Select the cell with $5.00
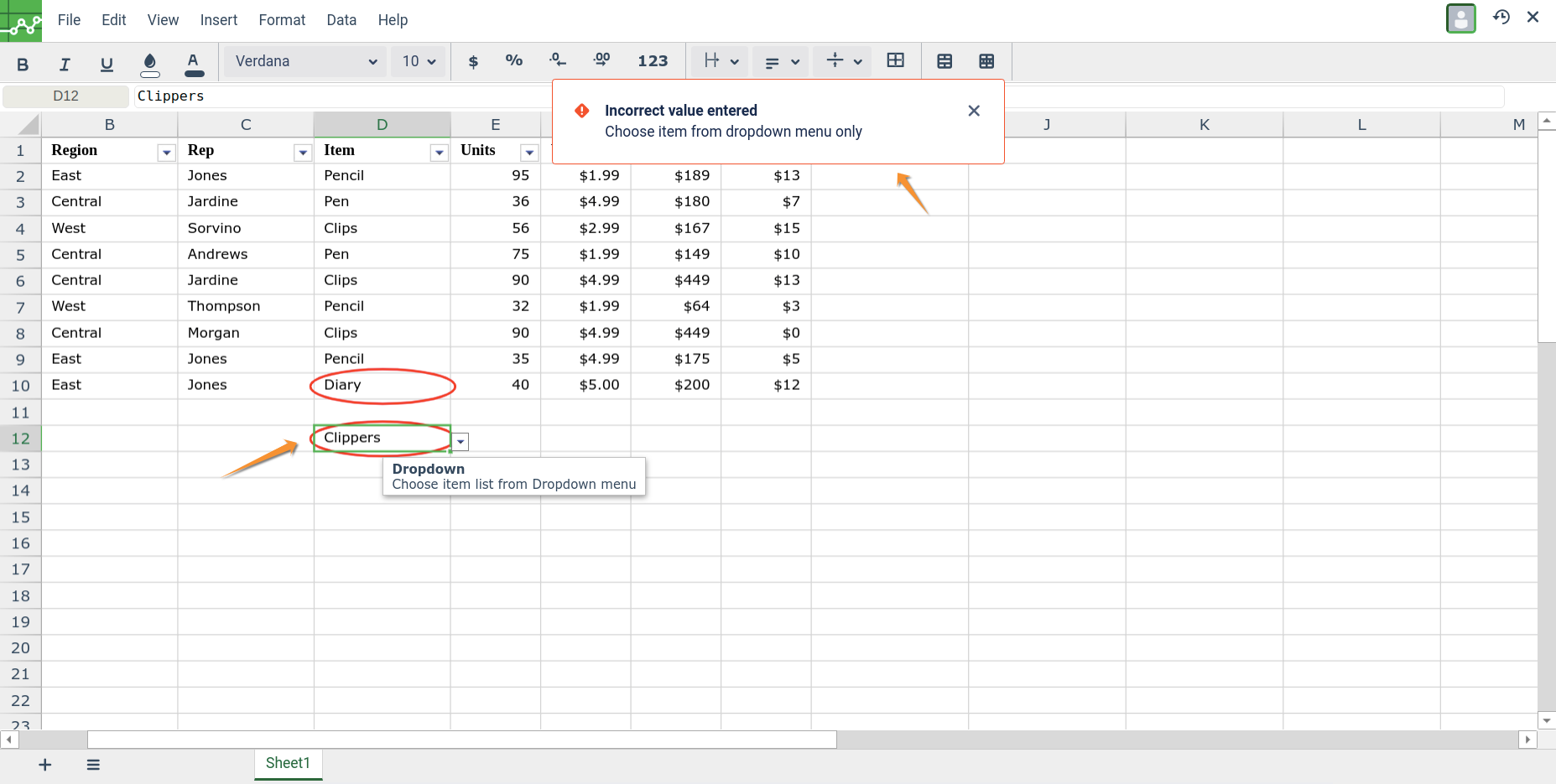Screen dimensions: 1556x784 point(585,386)
